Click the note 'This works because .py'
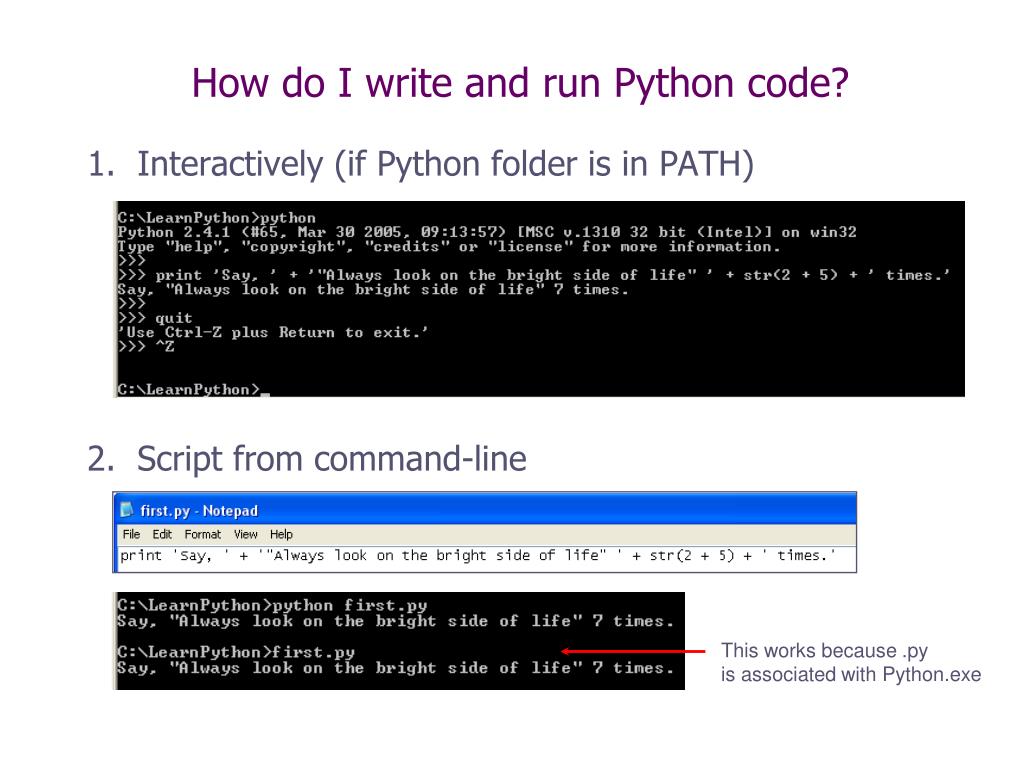Image resolution: width=1024 pixels, height=768 pixels. [824, 650]
